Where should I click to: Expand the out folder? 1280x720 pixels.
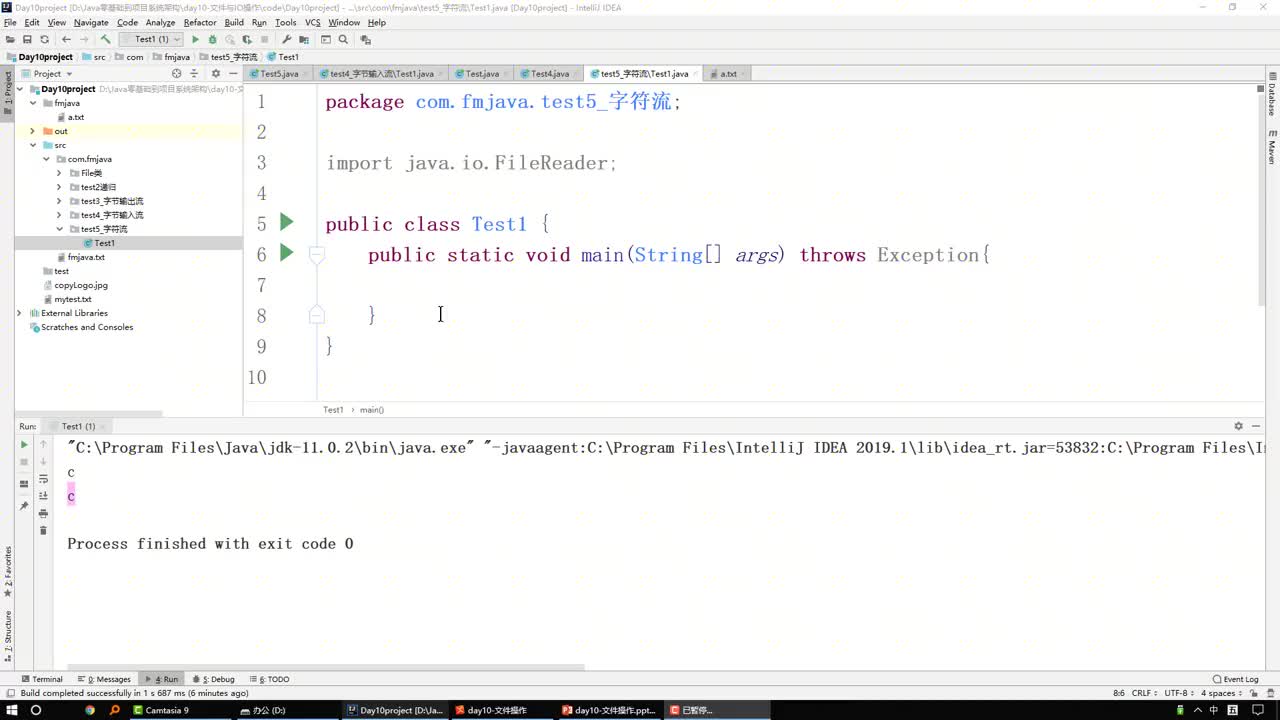[x=33, y=131]
